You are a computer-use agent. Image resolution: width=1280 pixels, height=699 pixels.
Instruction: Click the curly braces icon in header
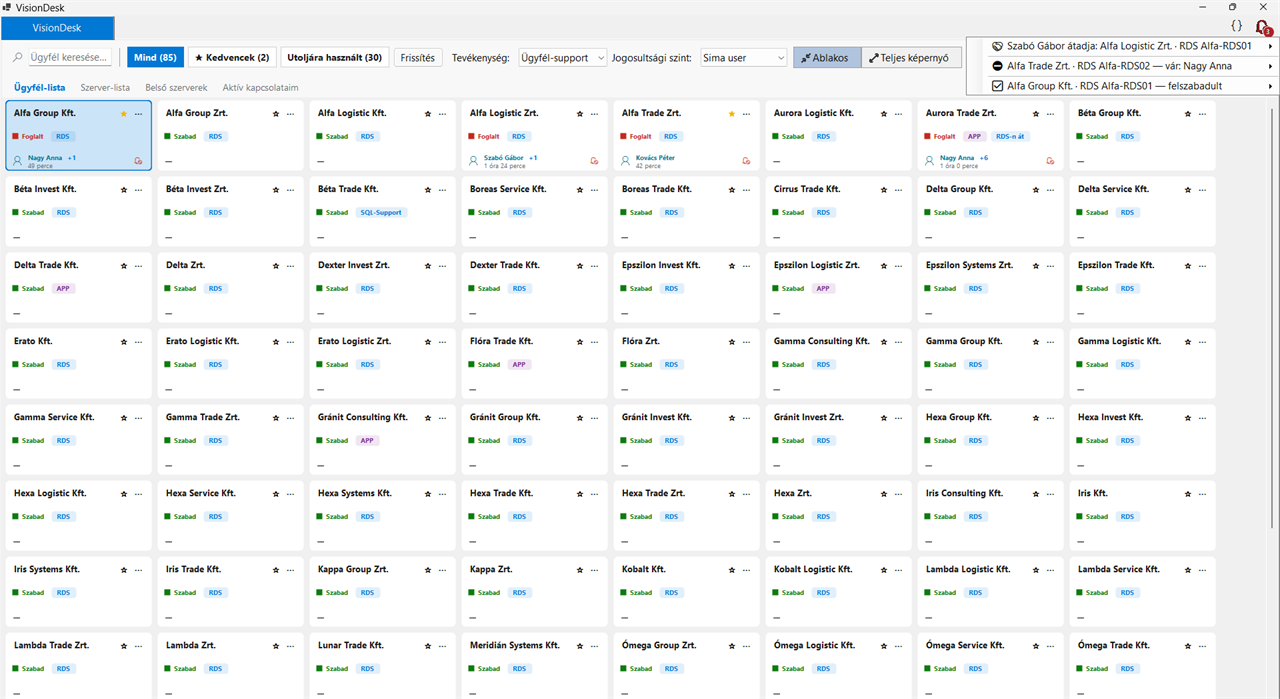[x=1236, y=26]
